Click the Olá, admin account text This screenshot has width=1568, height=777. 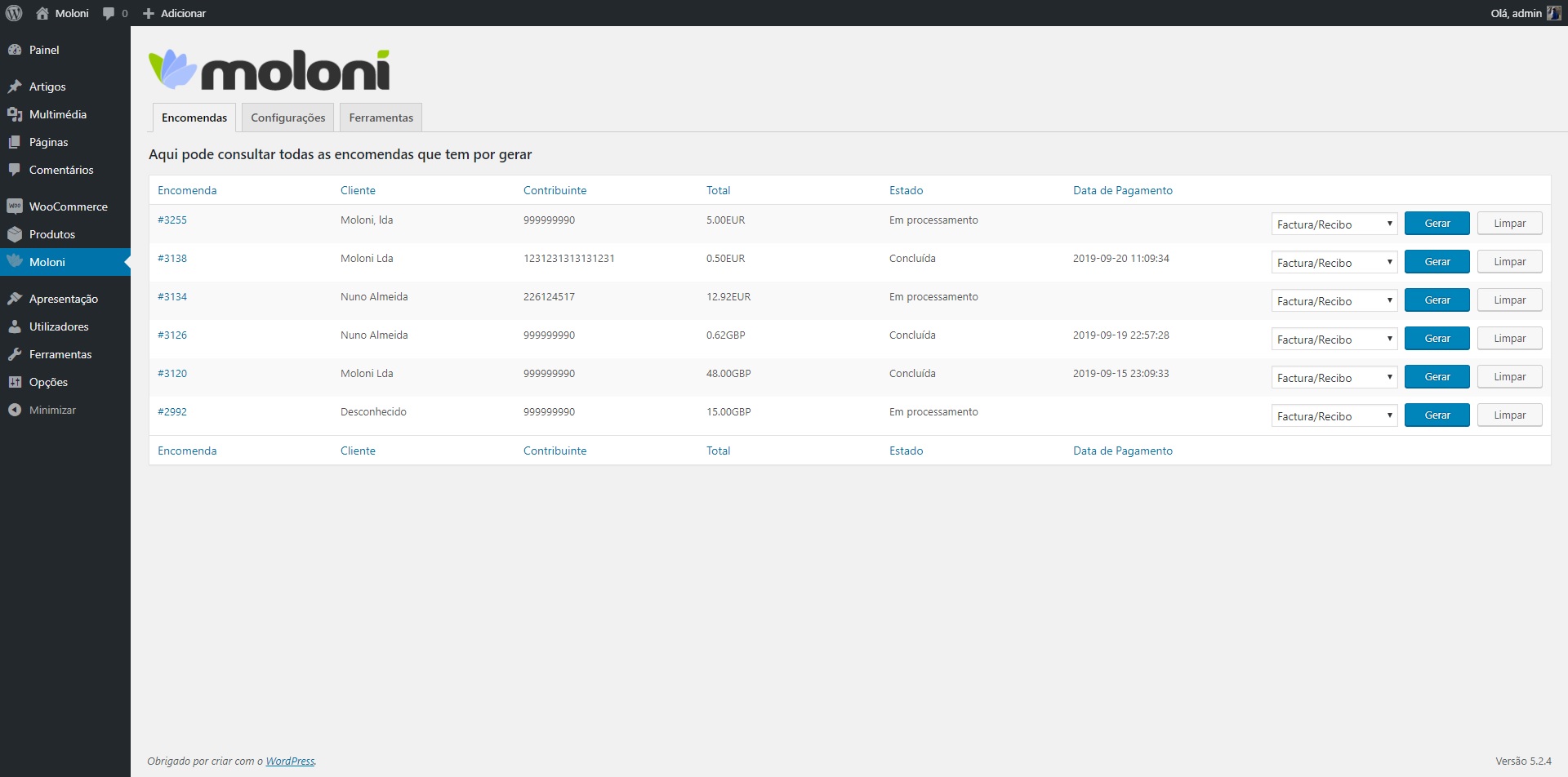pos(1516,14)
